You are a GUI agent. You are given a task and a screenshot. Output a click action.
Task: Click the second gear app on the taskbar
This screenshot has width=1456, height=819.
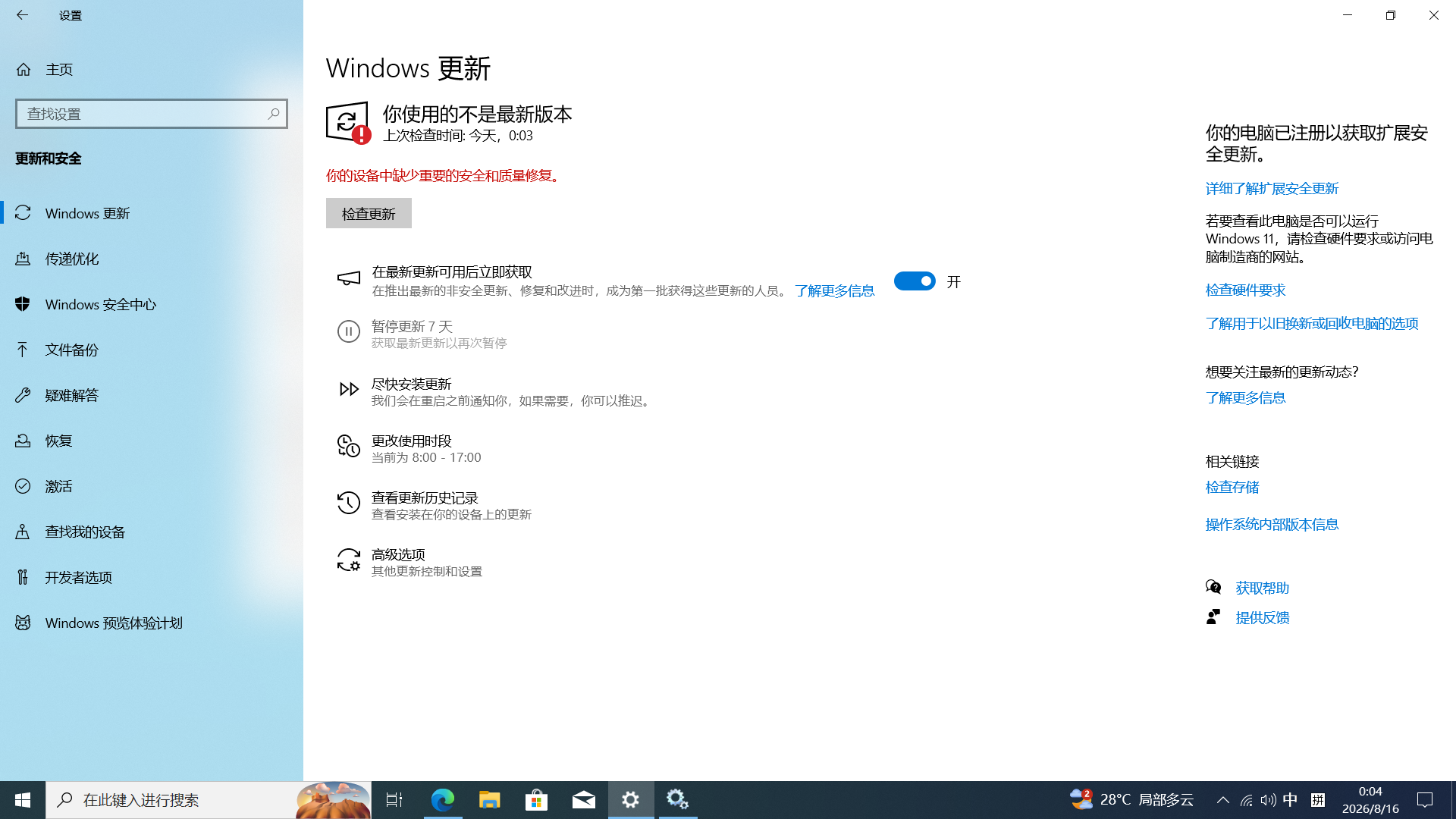pos(678,799)
